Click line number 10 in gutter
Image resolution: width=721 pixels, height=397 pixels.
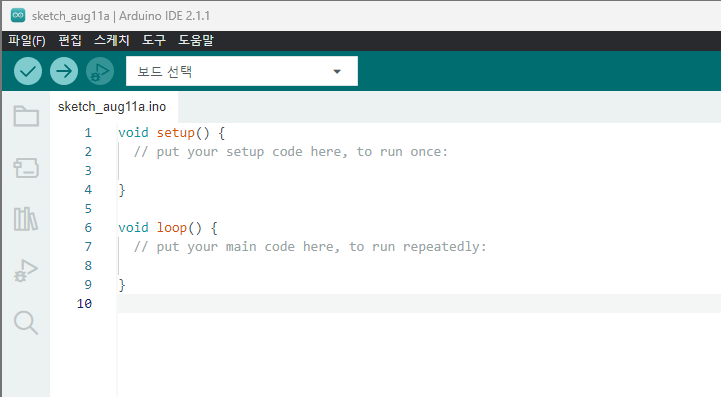pos(84,304)
